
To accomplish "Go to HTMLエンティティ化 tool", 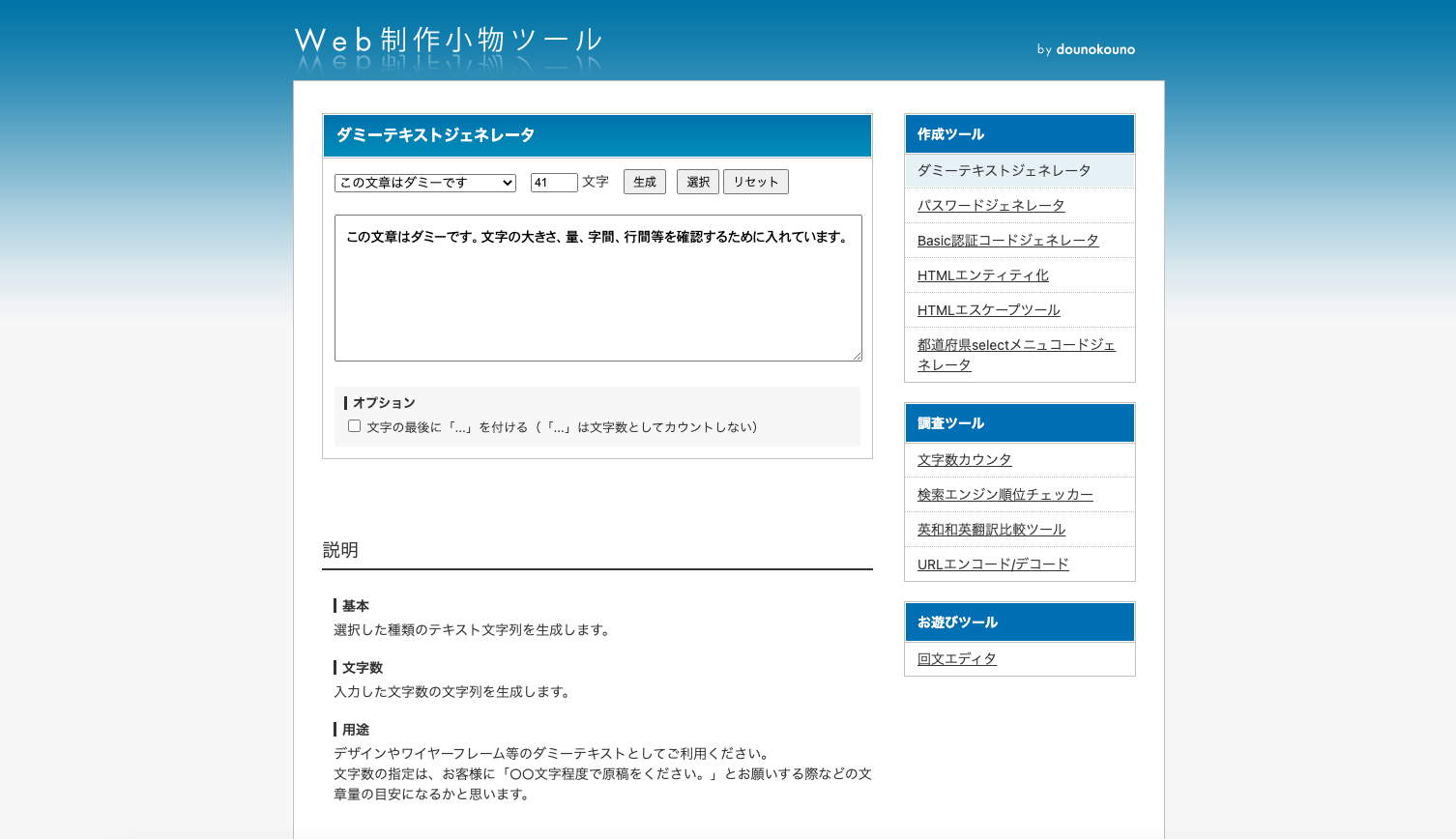I will [x=982, y=275].
